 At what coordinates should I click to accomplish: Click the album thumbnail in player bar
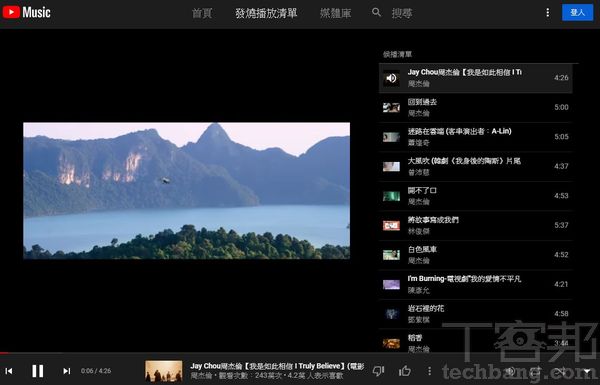(163, 371)
